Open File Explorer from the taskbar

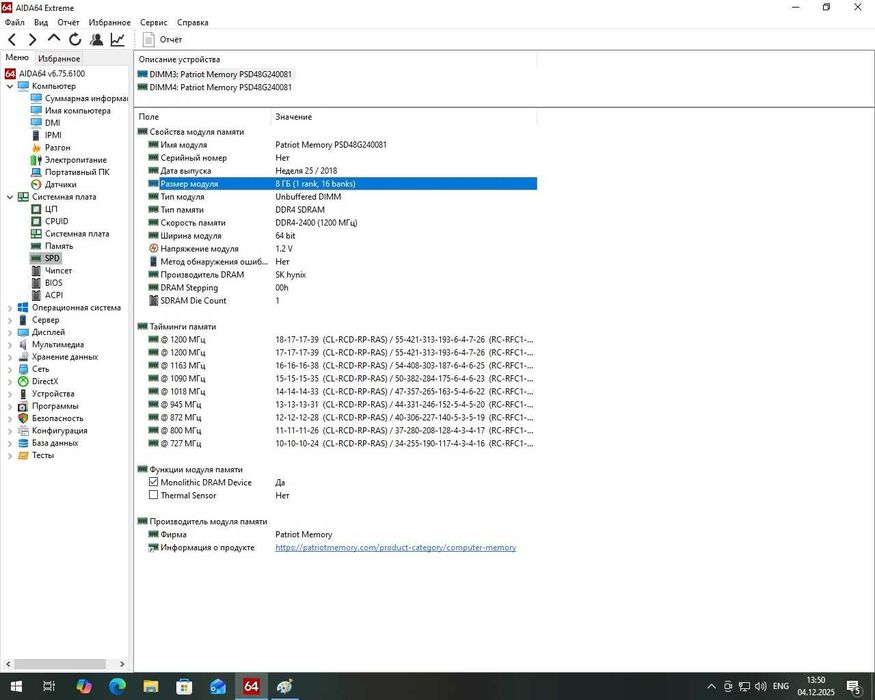[151, 686]
